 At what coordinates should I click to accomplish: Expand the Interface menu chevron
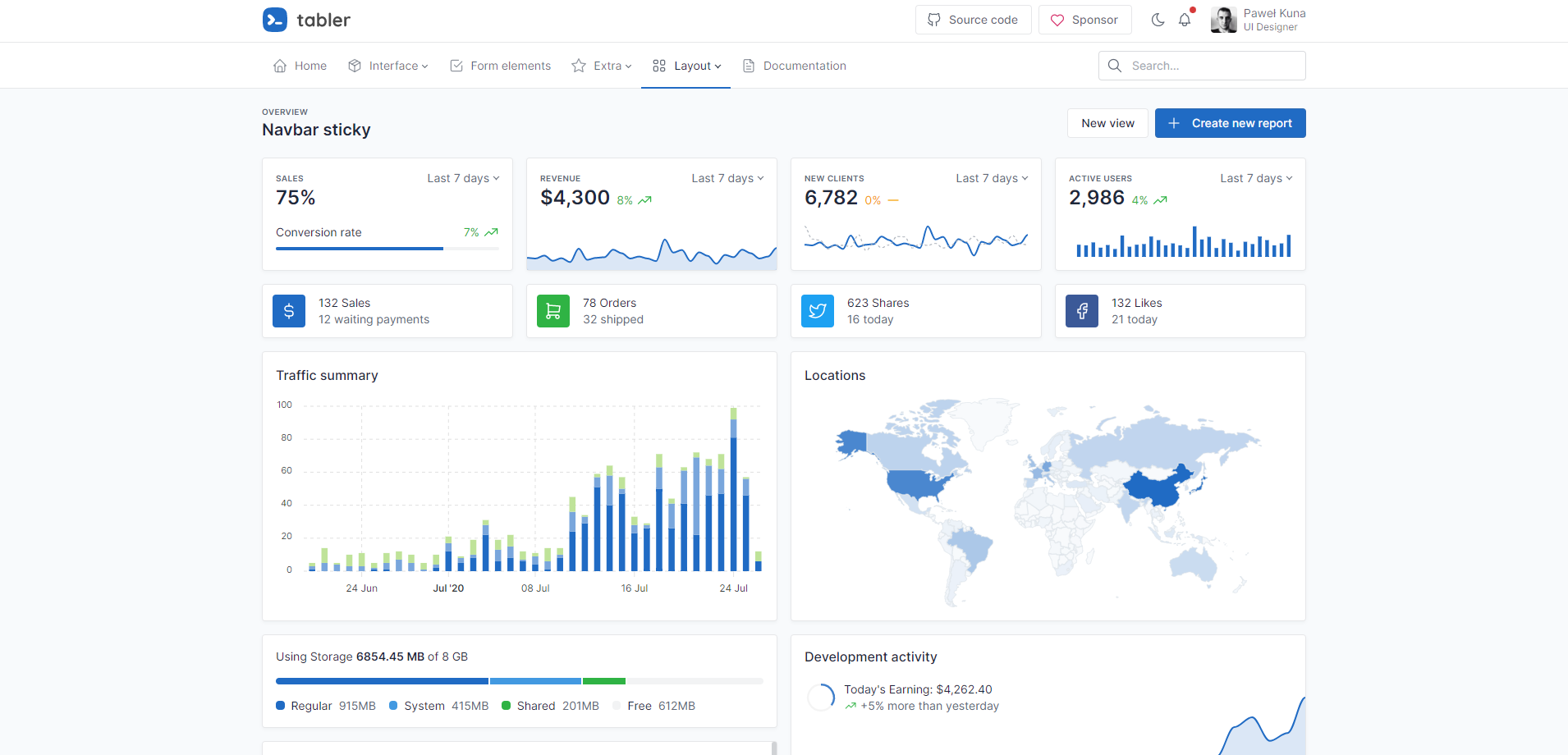[x=424, y=66]
